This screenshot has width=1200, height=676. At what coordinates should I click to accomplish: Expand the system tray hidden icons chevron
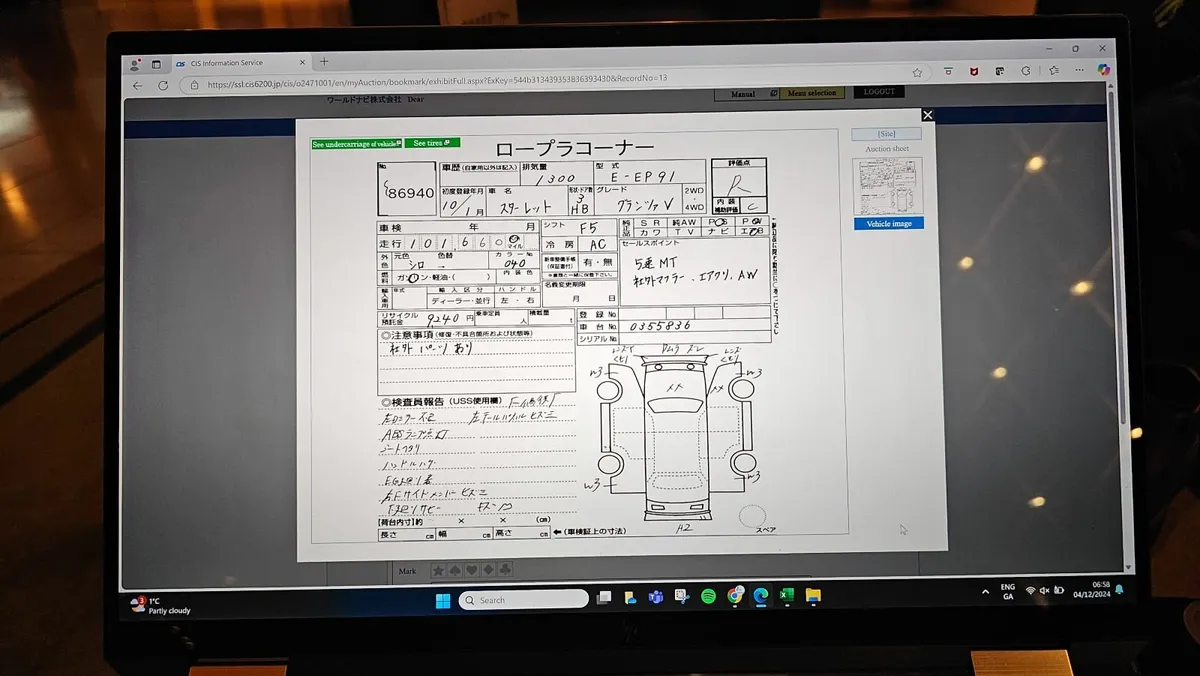pyautogui.click(x=985, y=591)
